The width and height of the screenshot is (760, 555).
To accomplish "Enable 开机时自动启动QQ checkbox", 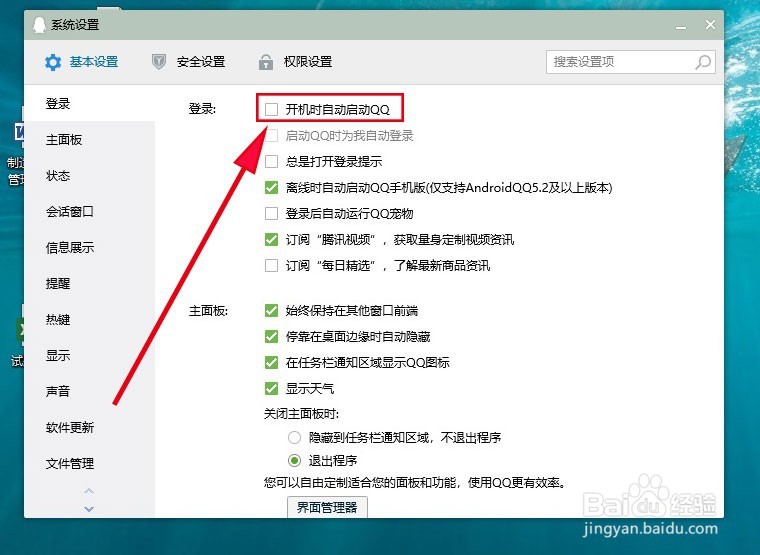I will coord(271,110).
